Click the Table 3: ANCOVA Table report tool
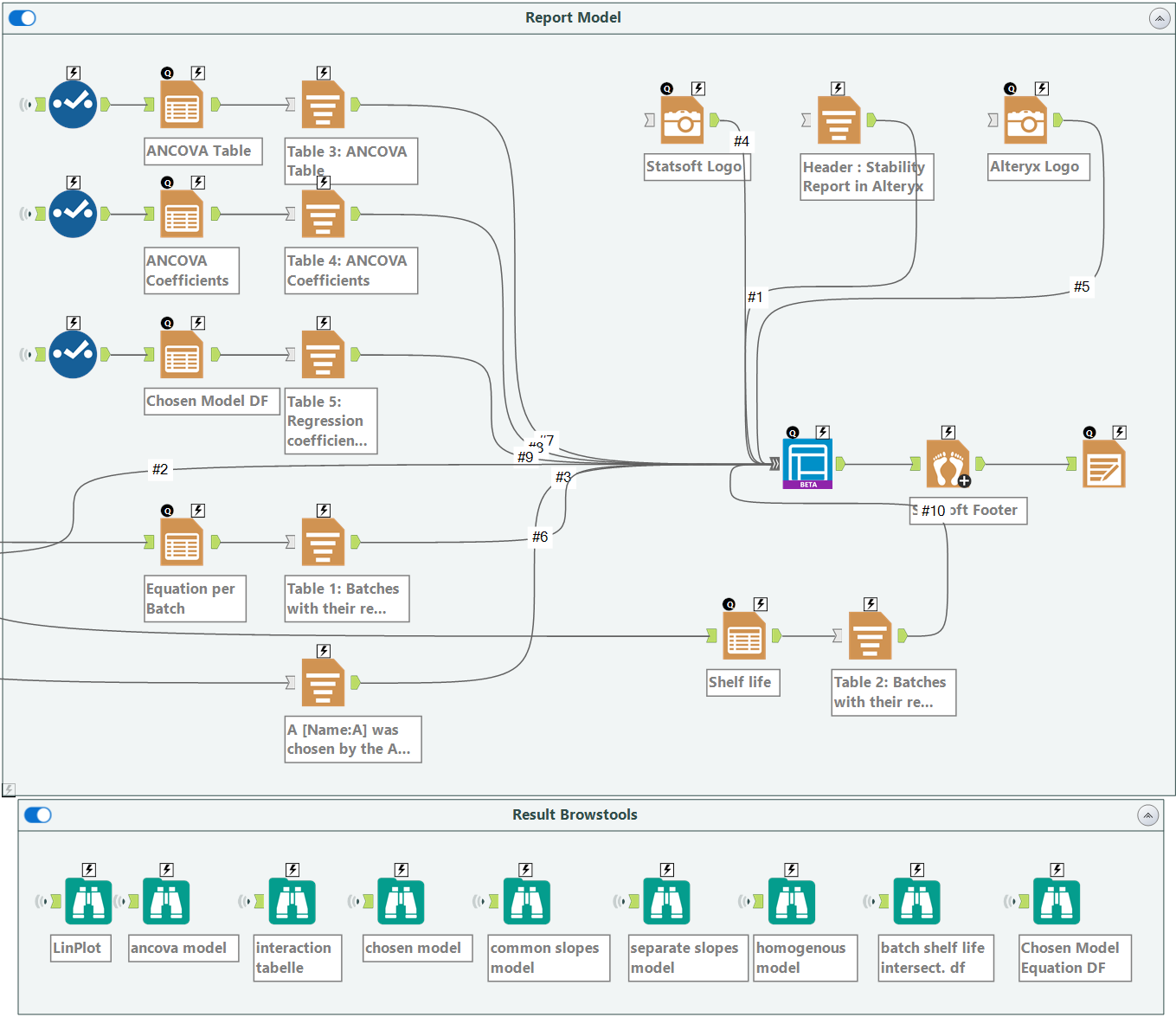The image size is (1176, 1017). coord(322,102)
